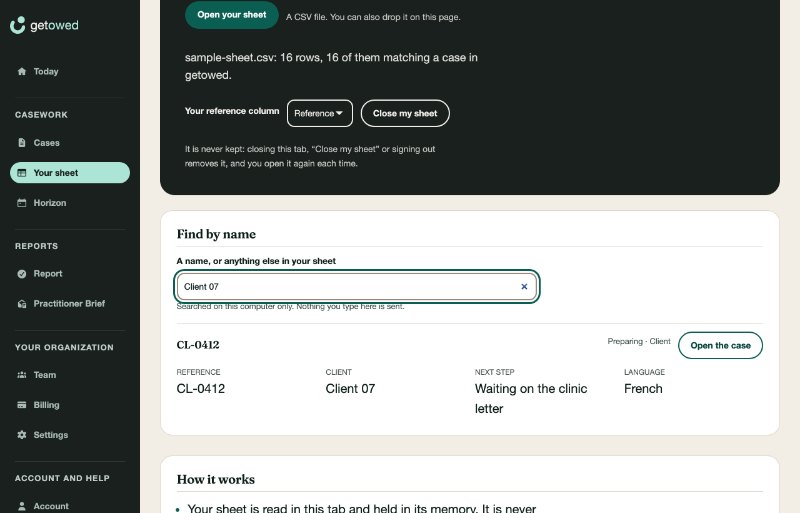The width and height of the screenshot is (800, 513).
Task: Select Your sheet in the sidebar
Action: tap(70, 173)
